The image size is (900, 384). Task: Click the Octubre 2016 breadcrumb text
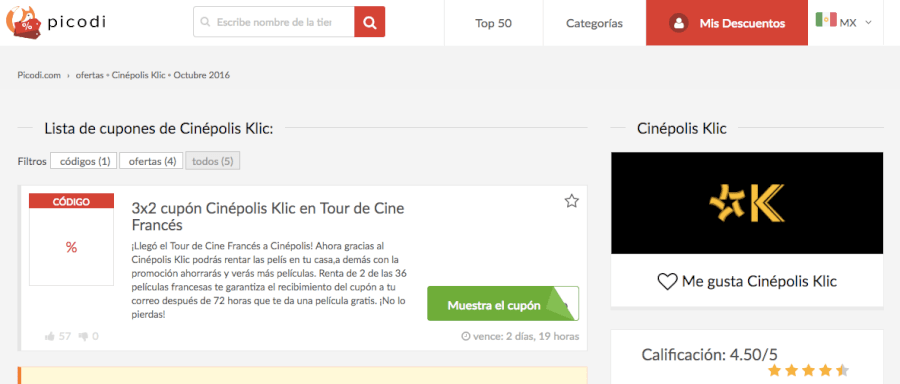click(x=201, y=75)
